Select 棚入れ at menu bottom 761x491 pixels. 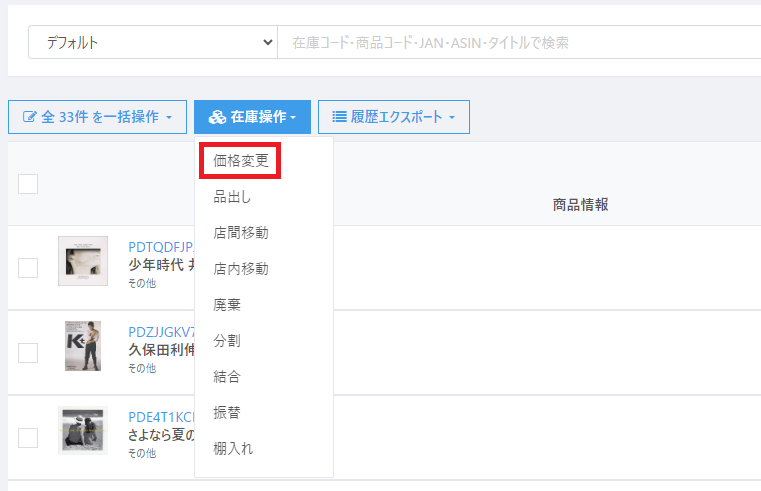[233, 449]
